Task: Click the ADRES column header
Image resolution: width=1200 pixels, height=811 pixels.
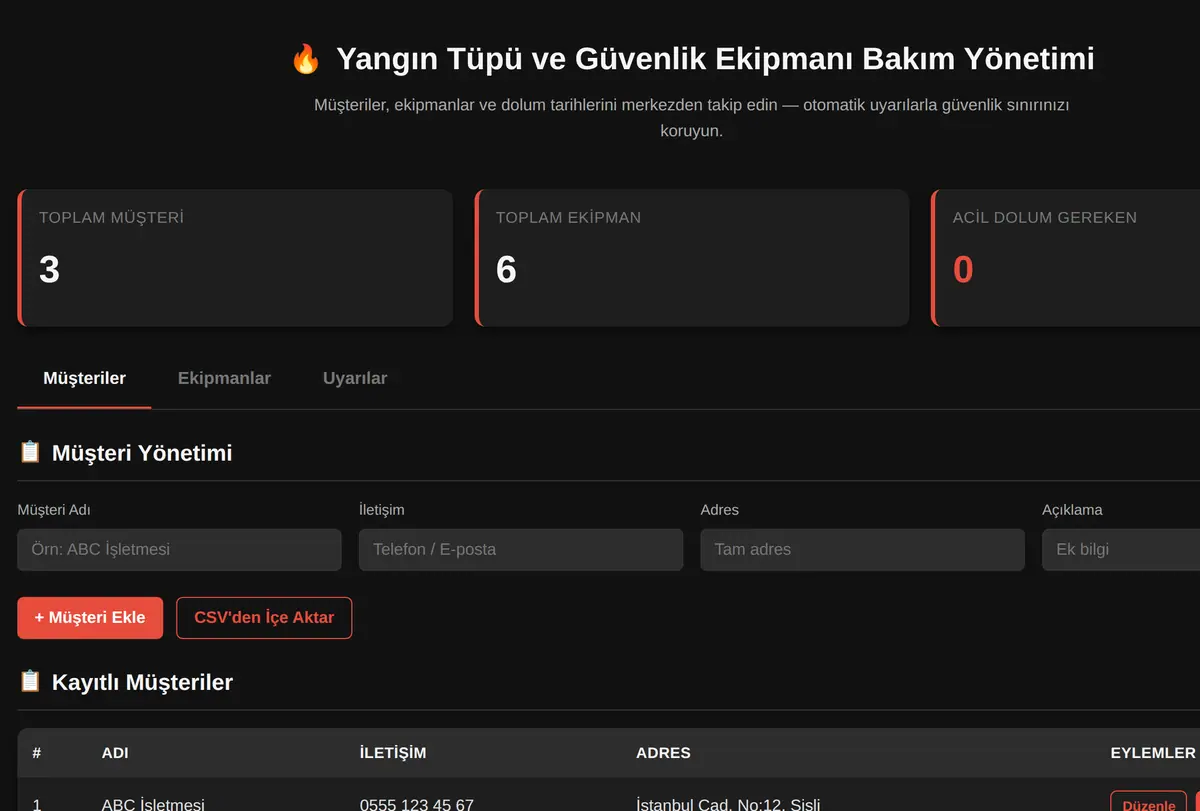Action: tap(663, 753)
